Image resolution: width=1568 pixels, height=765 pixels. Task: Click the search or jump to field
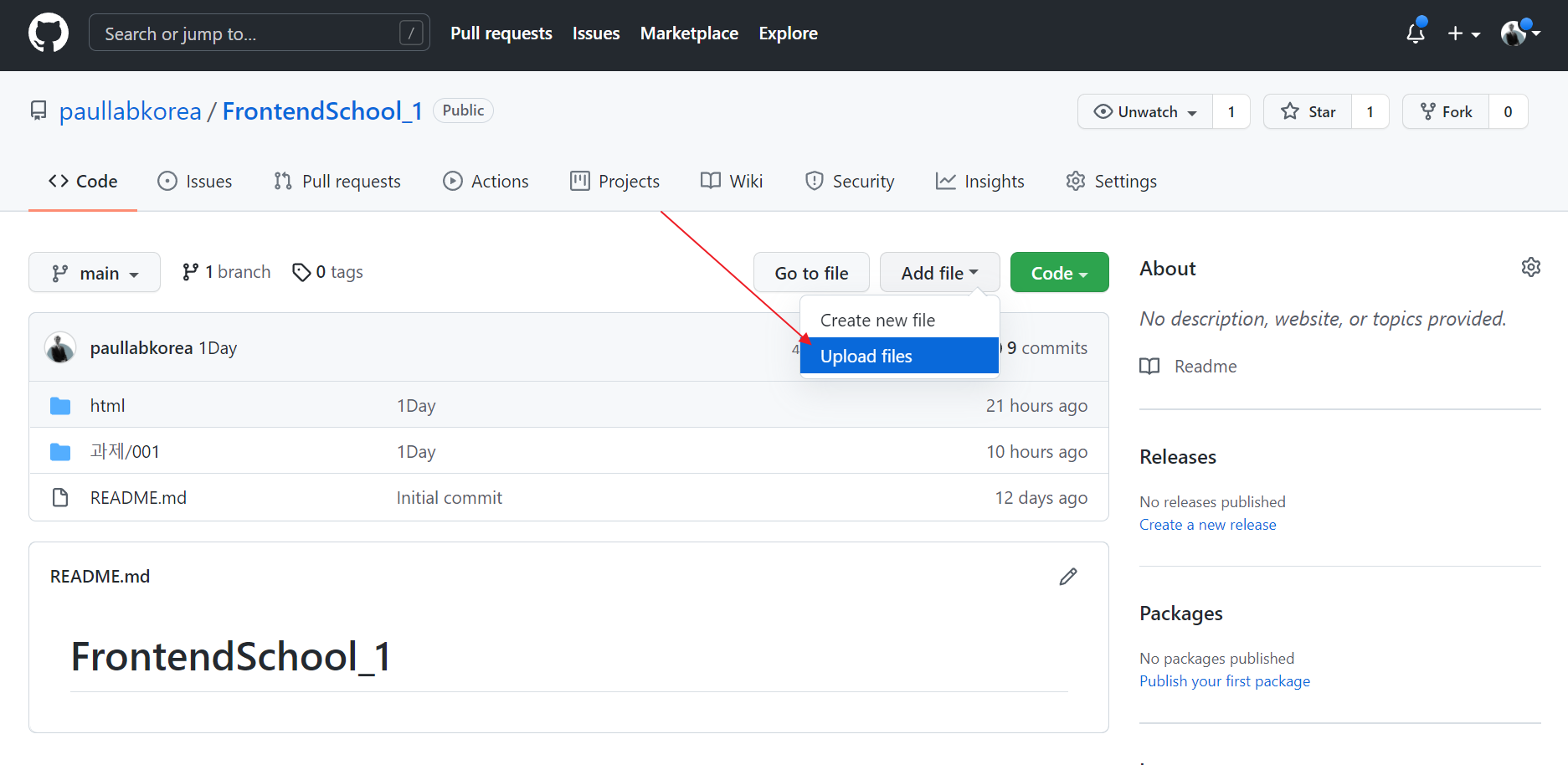(x=260, y=33)
